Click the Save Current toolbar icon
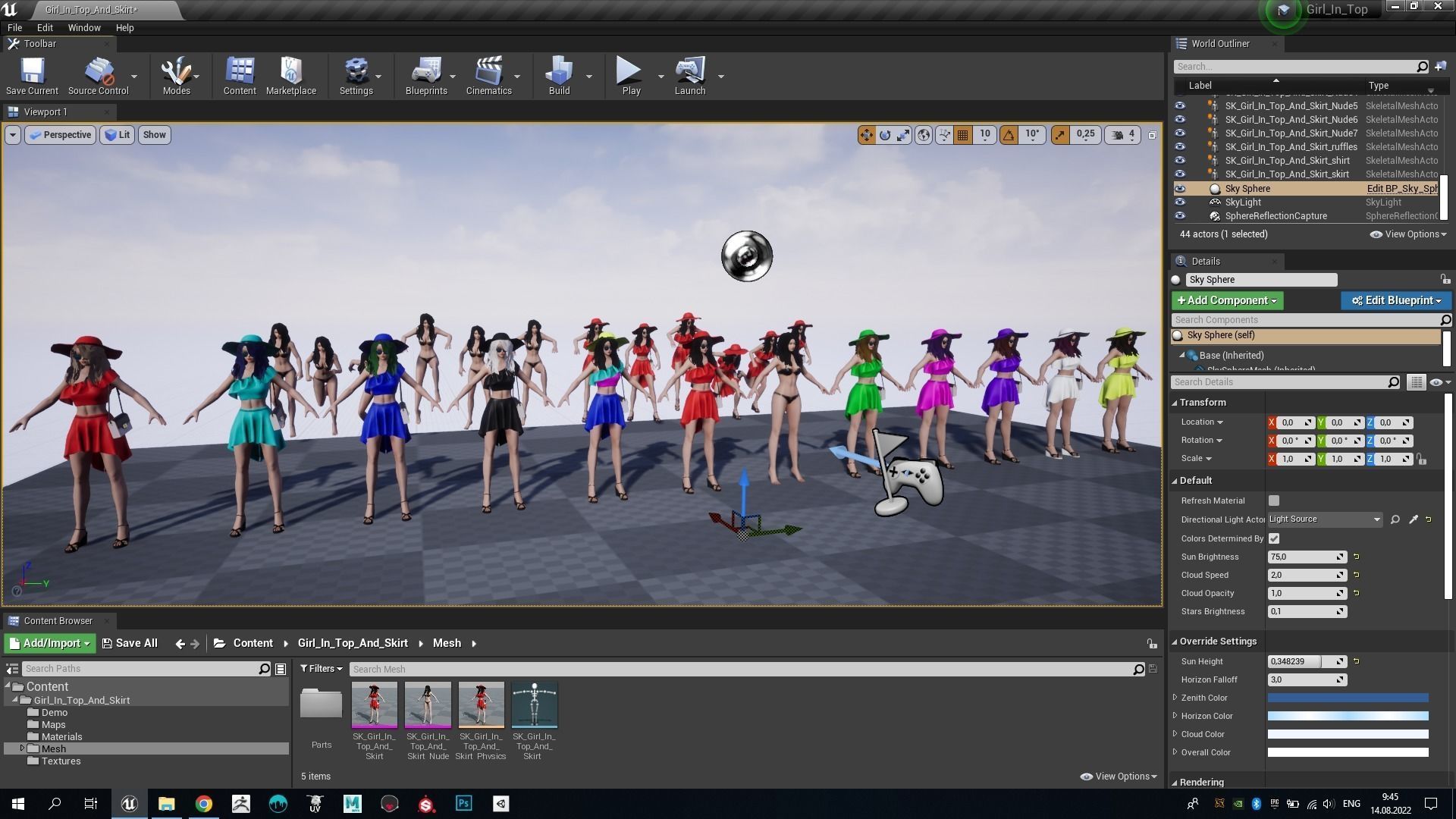This screenshot has height=819, width=1456. 32,76
